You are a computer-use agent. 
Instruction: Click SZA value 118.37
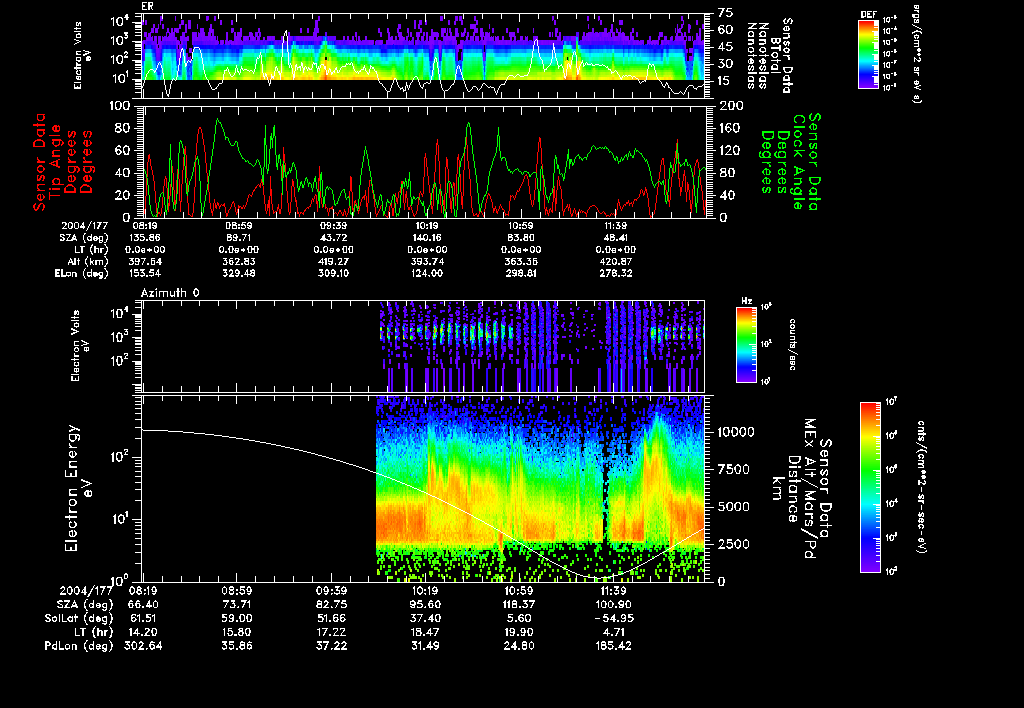[519, 604]
